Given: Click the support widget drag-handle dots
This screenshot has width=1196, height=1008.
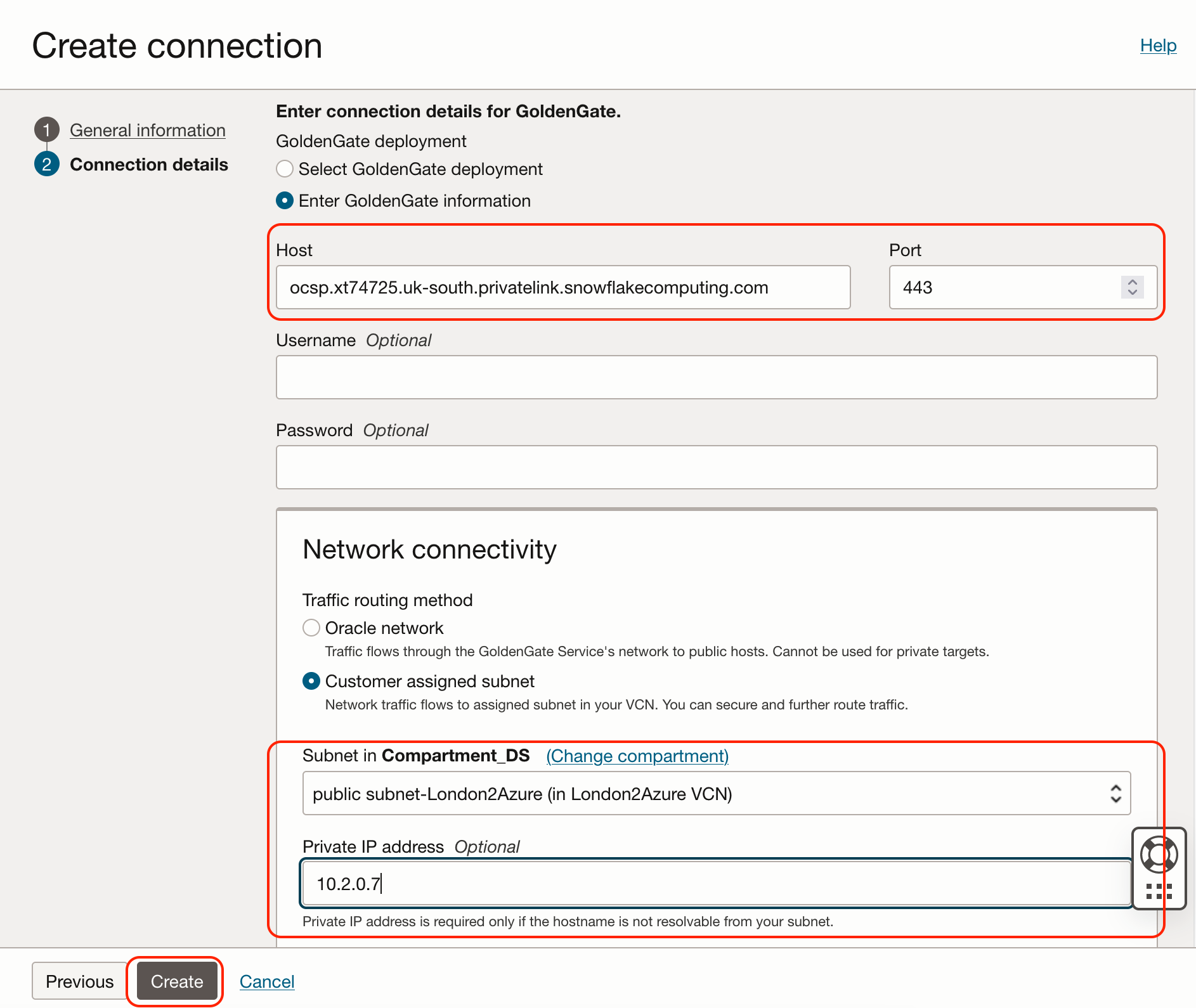Looking at the screenshot, I should (1159, 891).
